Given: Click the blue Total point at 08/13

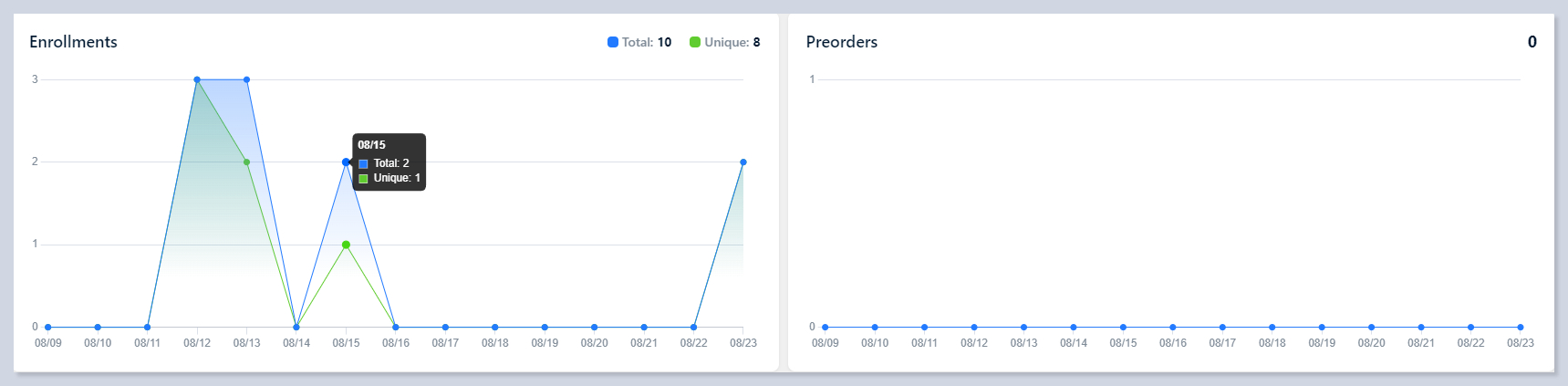Looking at the screenshot, I should click(x=246, y=80).
